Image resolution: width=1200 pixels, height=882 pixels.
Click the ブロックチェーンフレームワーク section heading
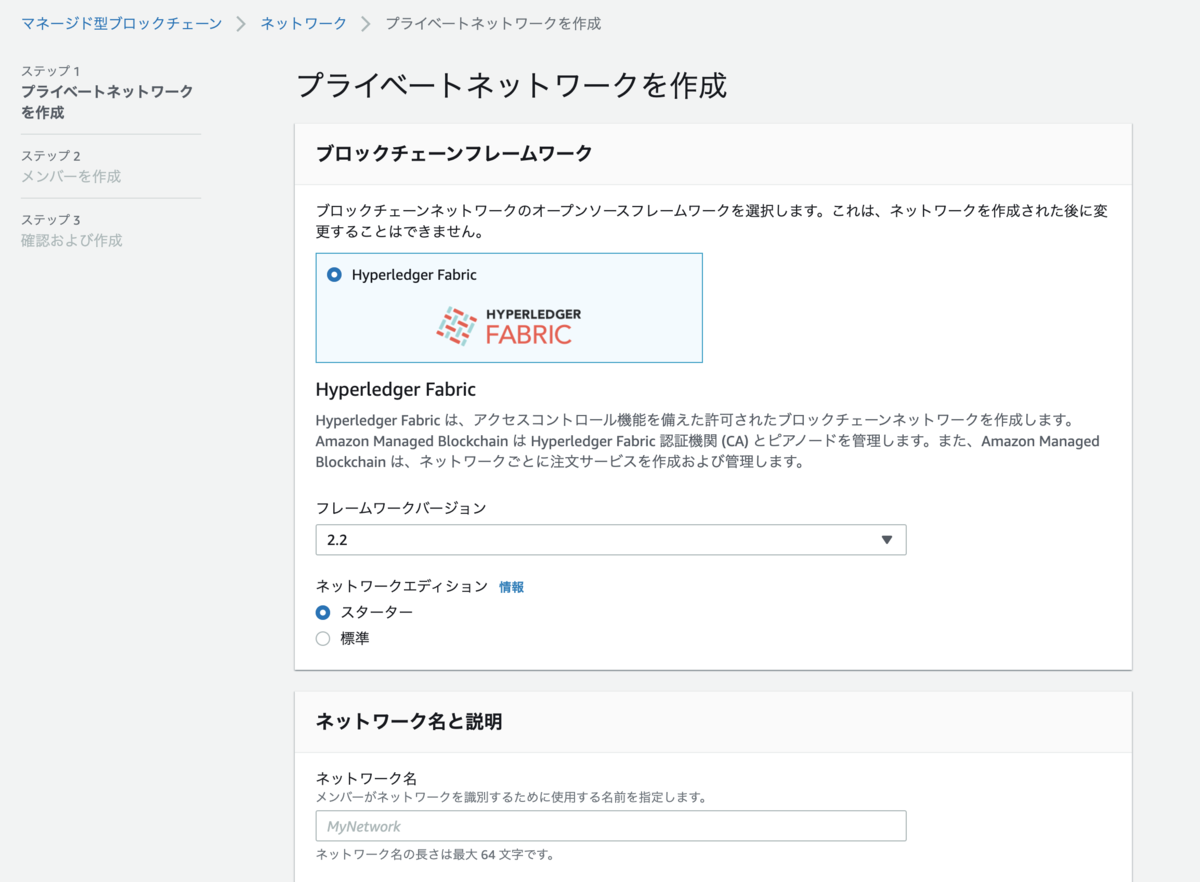[454, 153]
